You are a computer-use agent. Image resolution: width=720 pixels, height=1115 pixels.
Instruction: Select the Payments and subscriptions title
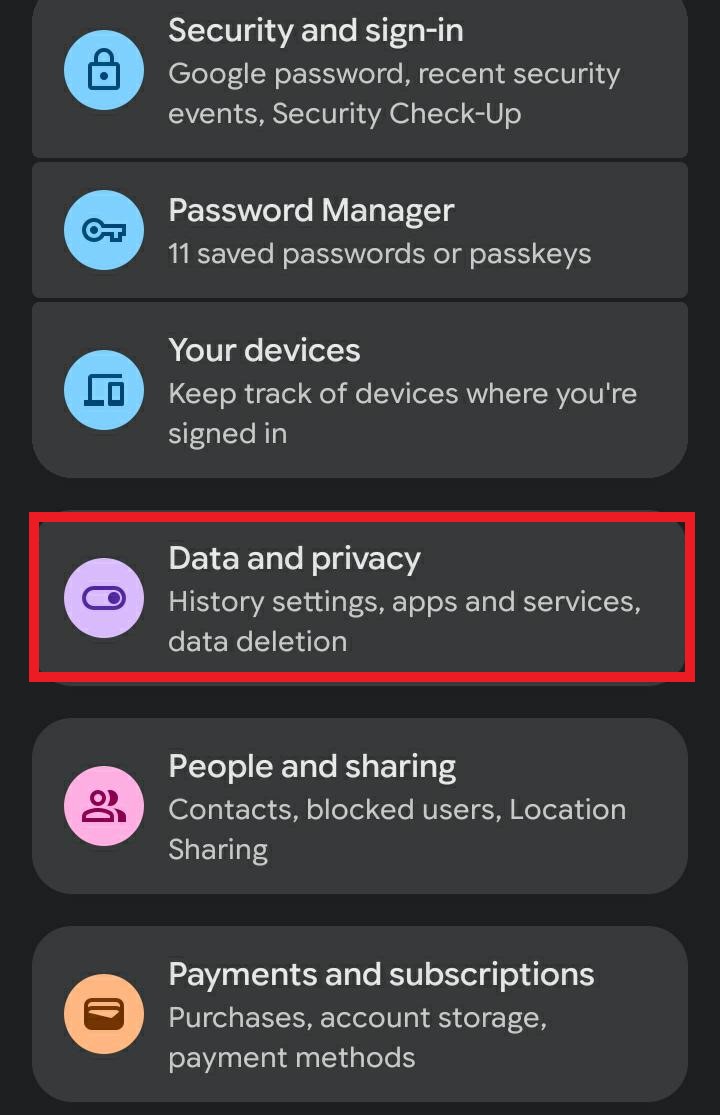381,974
